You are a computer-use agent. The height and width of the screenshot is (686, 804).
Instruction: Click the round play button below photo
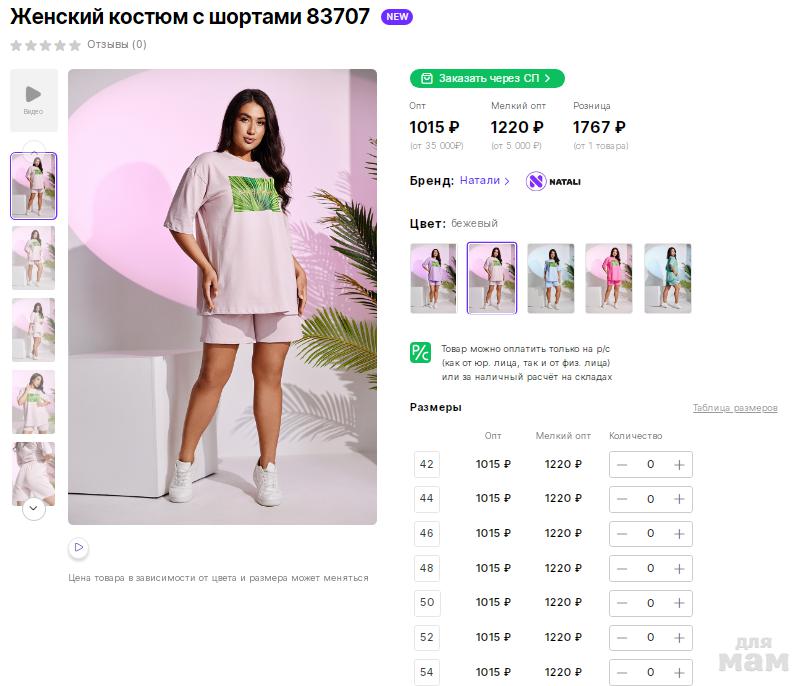[78, 548]
